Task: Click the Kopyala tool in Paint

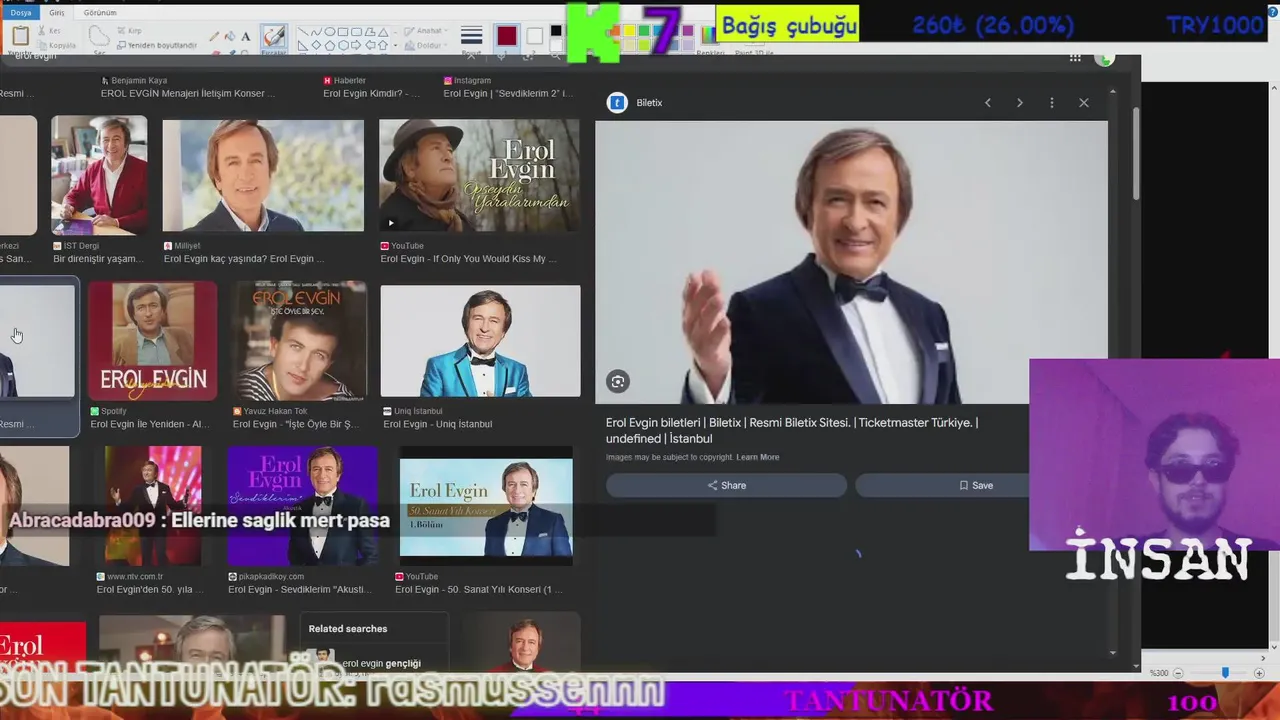Action: click(57, 45)
